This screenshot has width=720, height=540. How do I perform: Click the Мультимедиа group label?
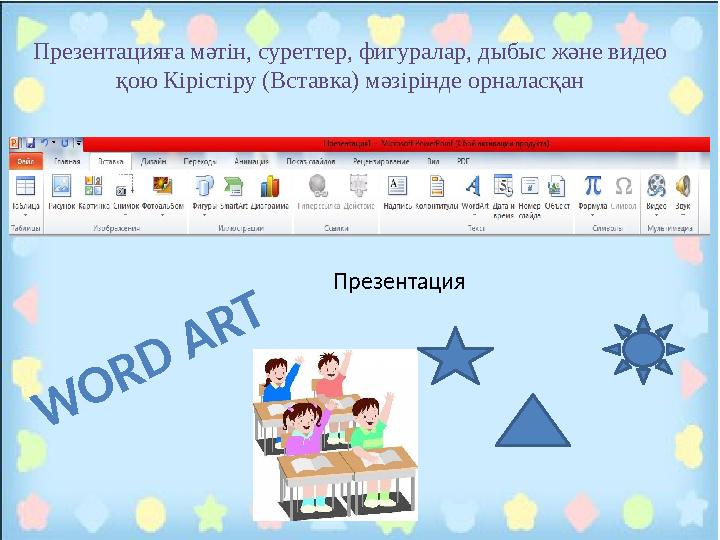tap(669, 228)
